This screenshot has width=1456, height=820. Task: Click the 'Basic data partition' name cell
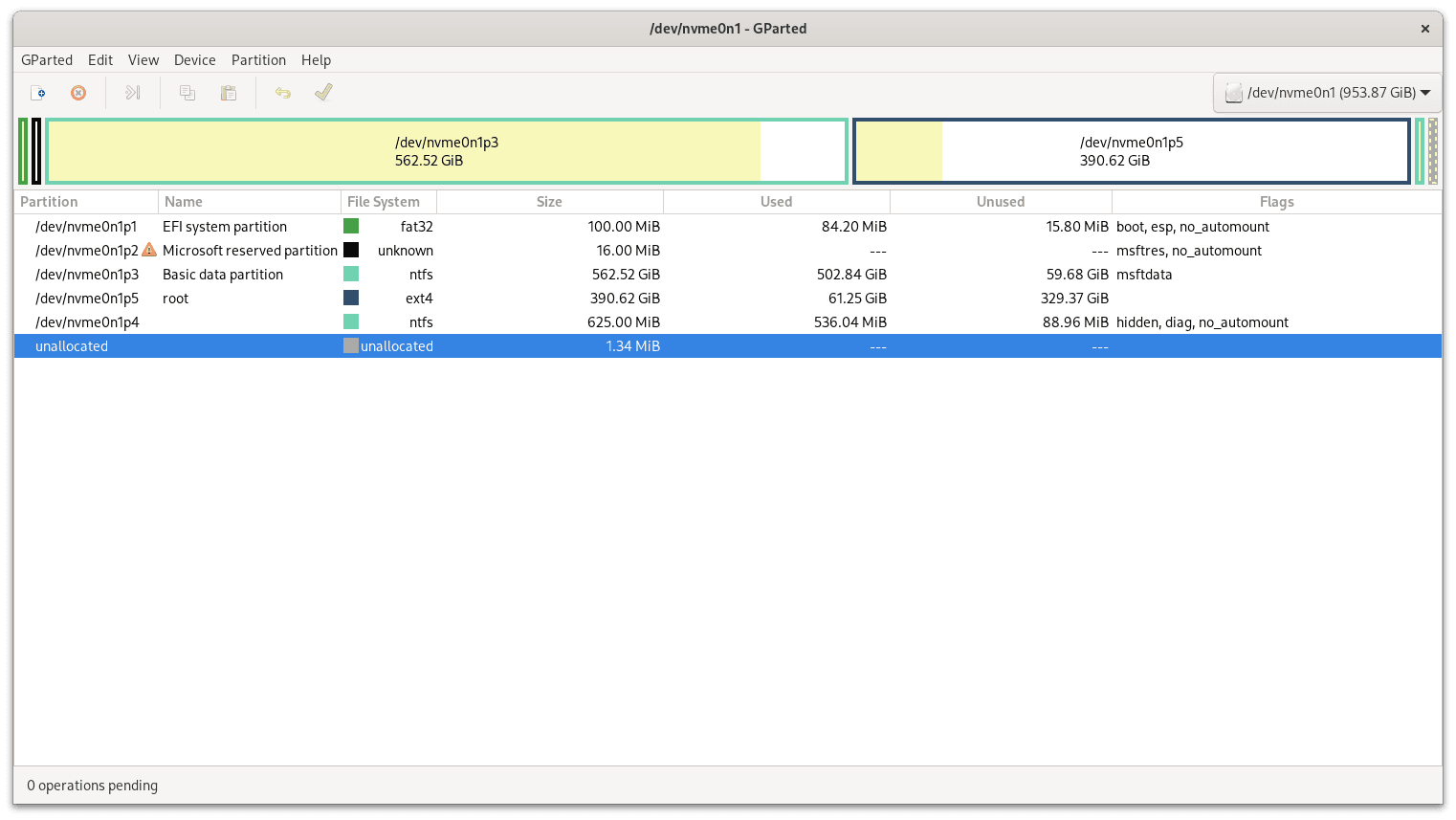(223, 274)
